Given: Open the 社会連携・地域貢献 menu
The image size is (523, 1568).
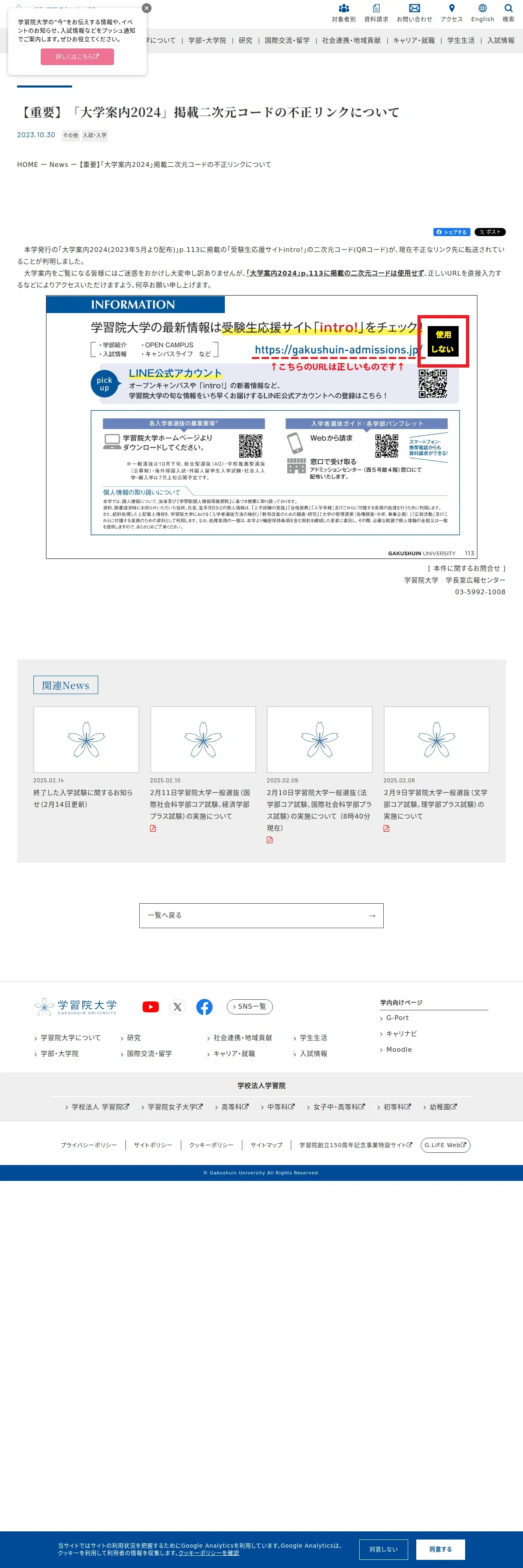Looking at the screenshot, I should point(351,41).
